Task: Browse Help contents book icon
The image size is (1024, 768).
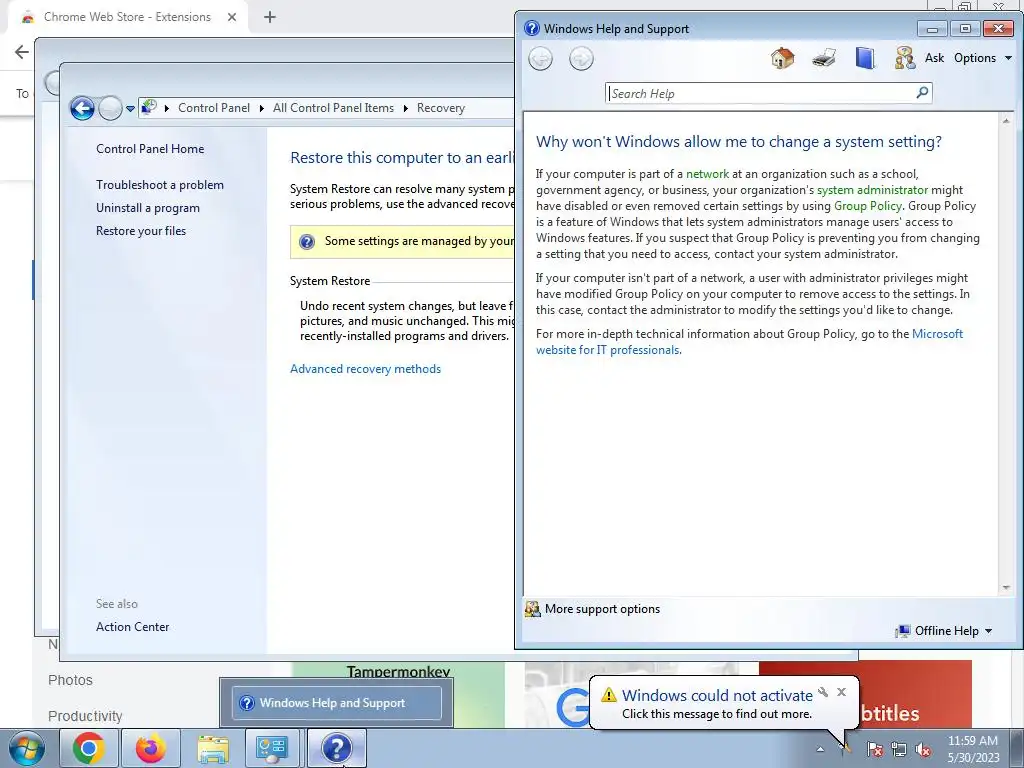Action: 865,58
